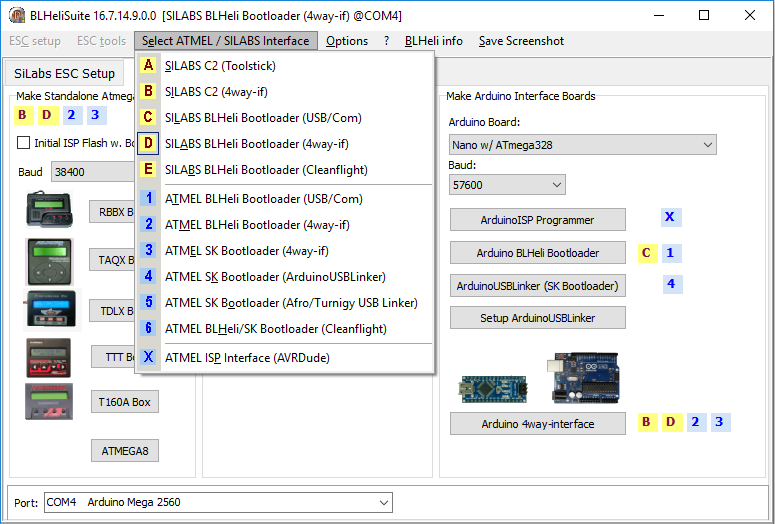Click the Setup ArduinoUSBLinker button
775x524 pixels.
(537, 318)
